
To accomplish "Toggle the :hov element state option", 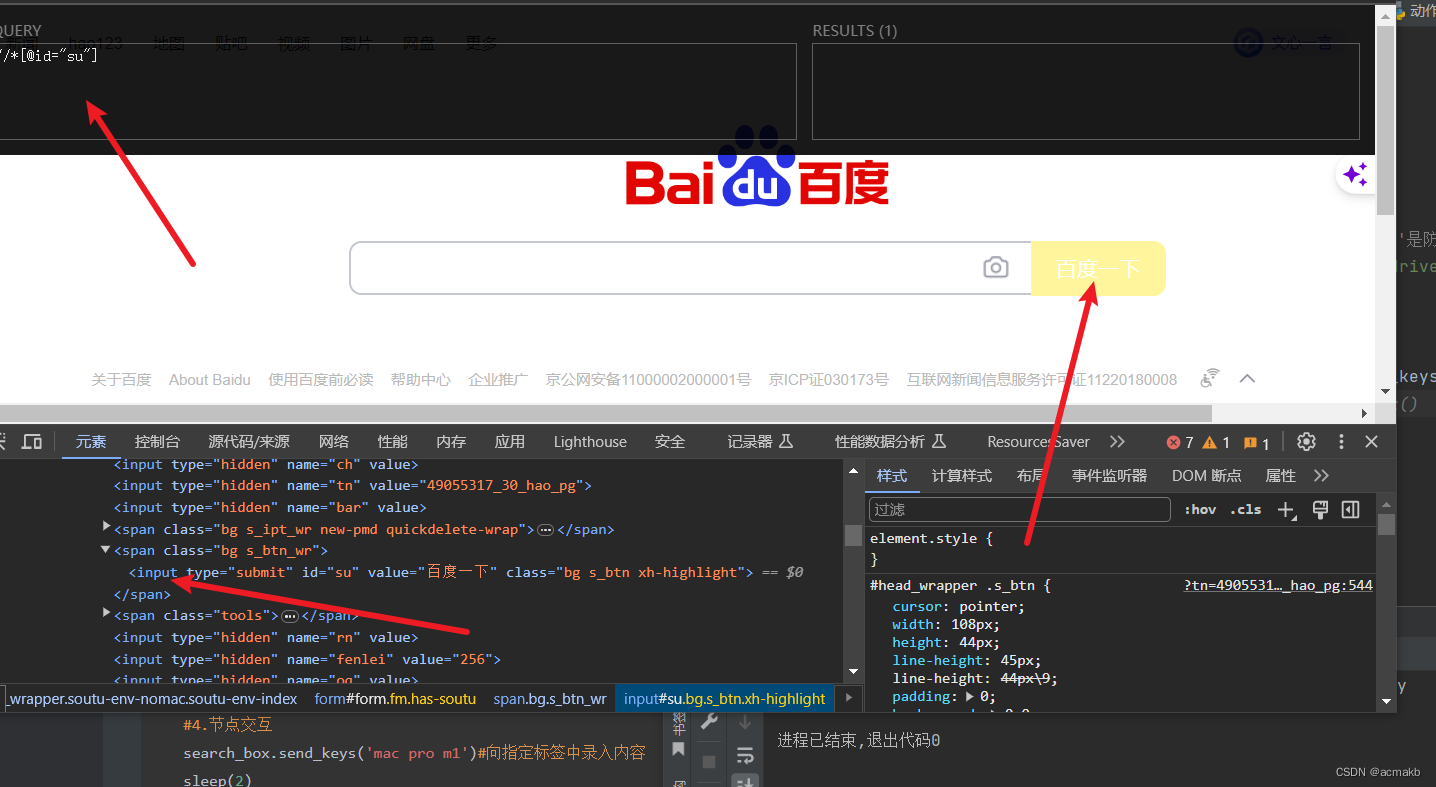I will click(1200, 510).
